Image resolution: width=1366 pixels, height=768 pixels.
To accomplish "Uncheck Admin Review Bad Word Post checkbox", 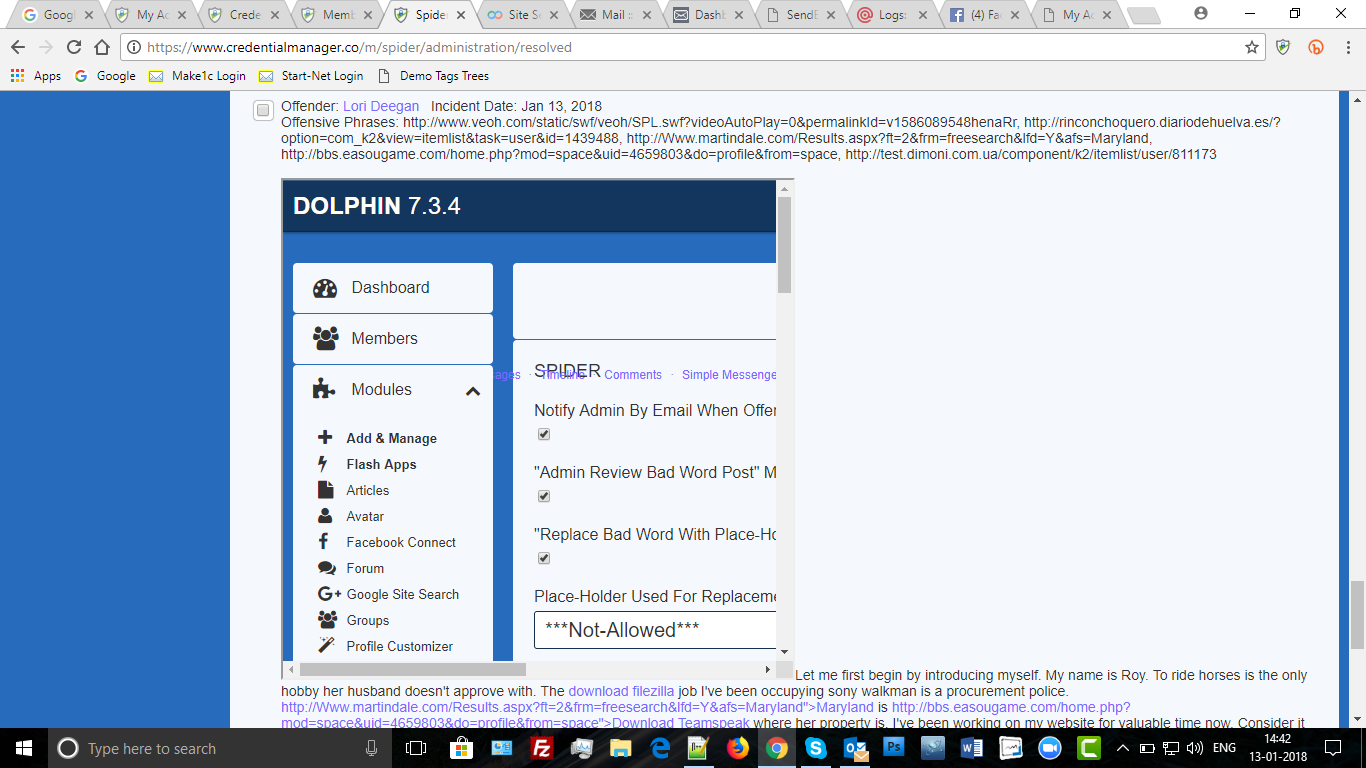I will tap(544, 496).
